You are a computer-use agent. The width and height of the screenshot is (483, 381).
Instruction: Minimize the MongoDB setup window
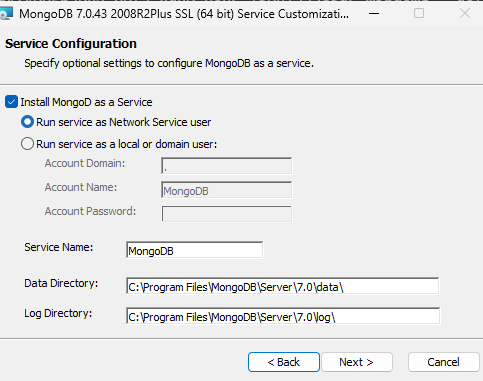tap(374, 14)
